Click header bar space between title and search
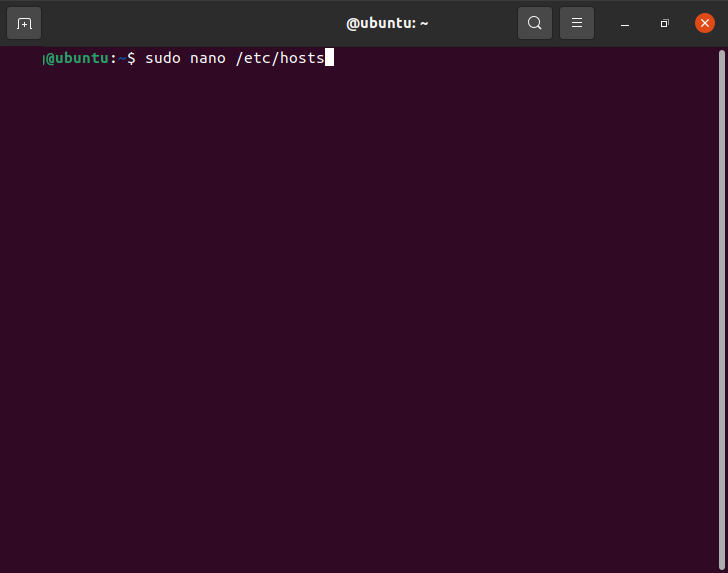 [475, 23]
